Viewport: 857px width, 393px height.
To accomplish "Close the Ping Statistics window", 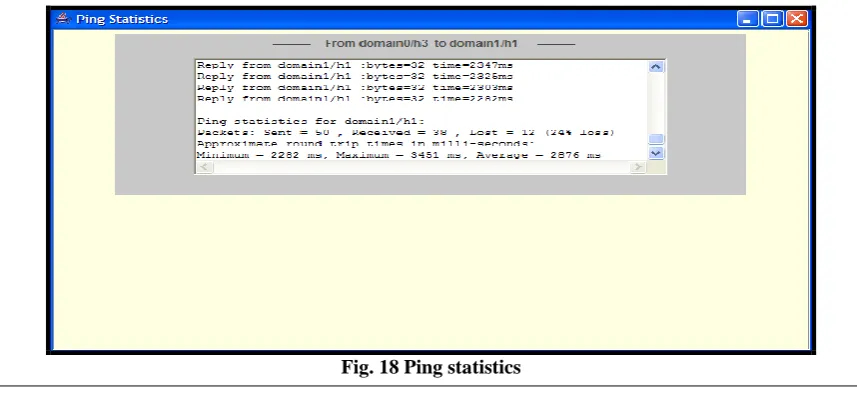I will pos(796,19).
